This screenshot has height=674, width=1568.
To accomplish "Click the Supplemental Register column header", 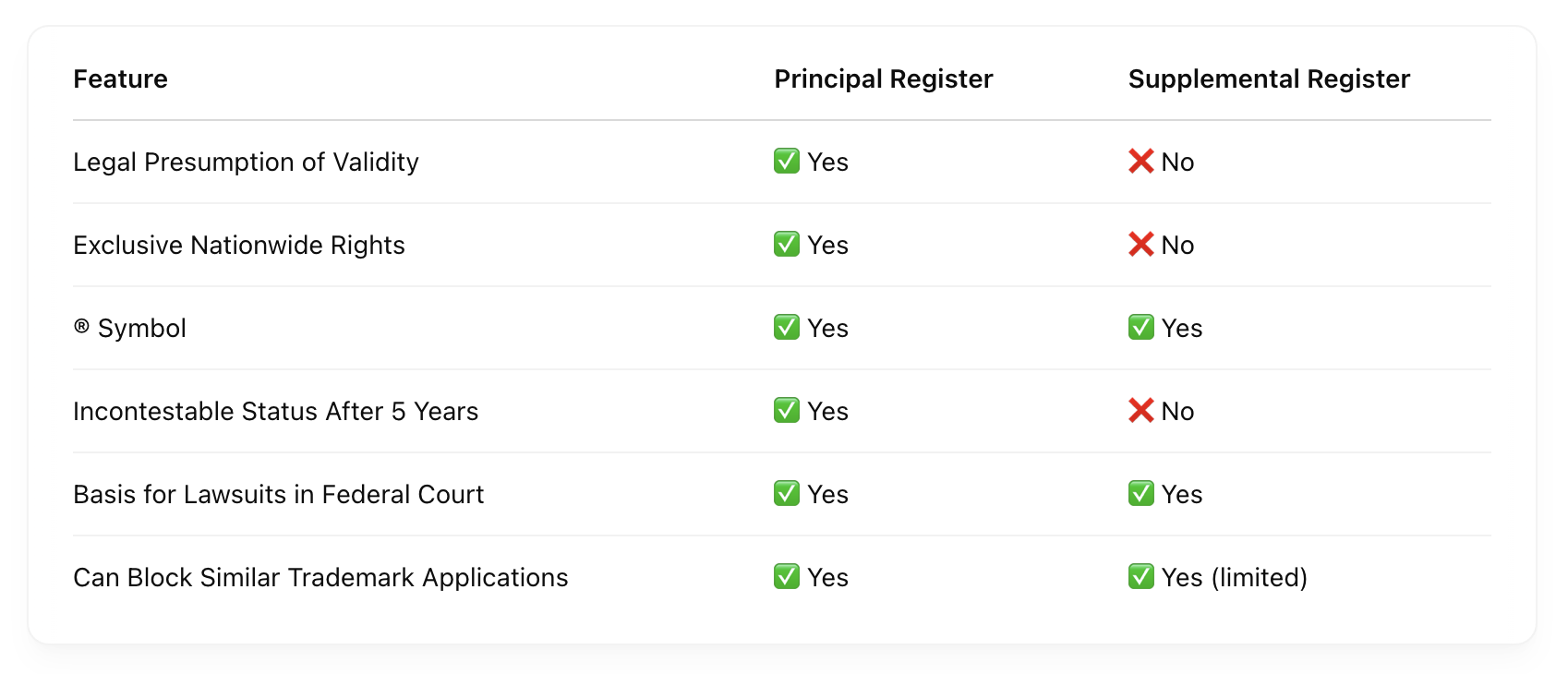I will 1269,79.
